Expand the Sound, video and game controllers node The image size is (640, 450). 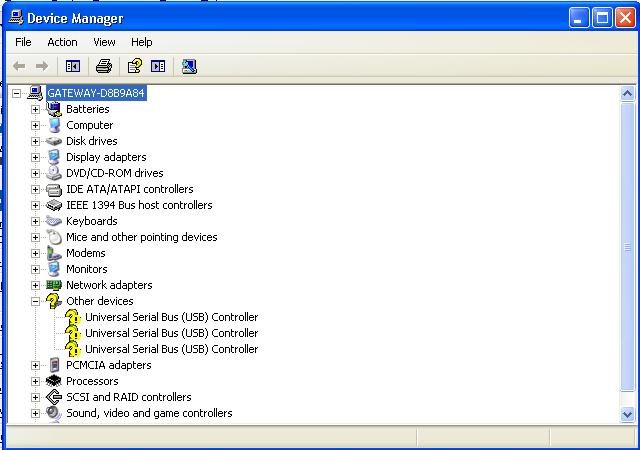36,413
